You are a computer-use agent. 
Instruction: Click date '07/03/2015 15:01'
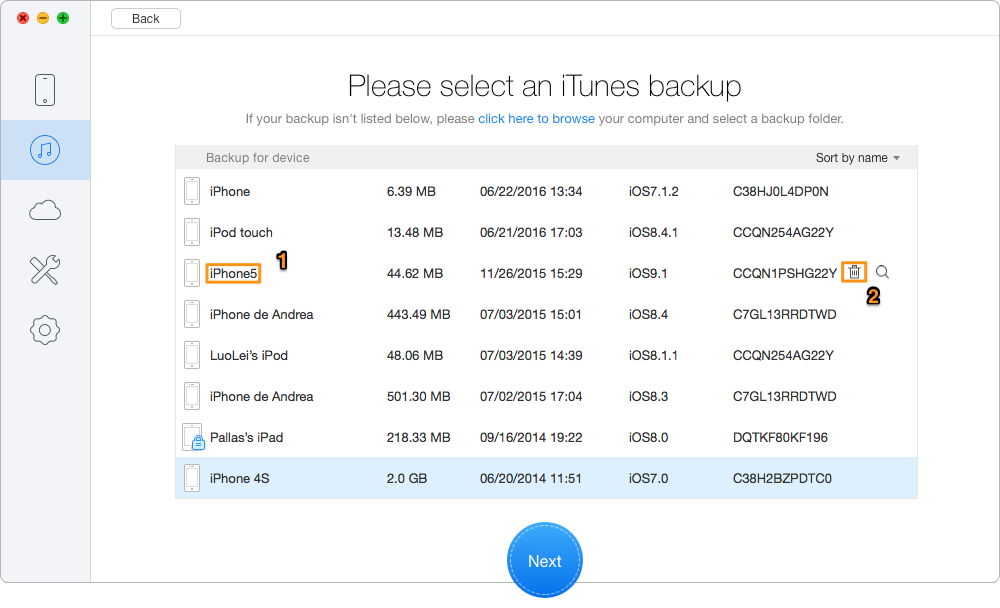point(531,315)
